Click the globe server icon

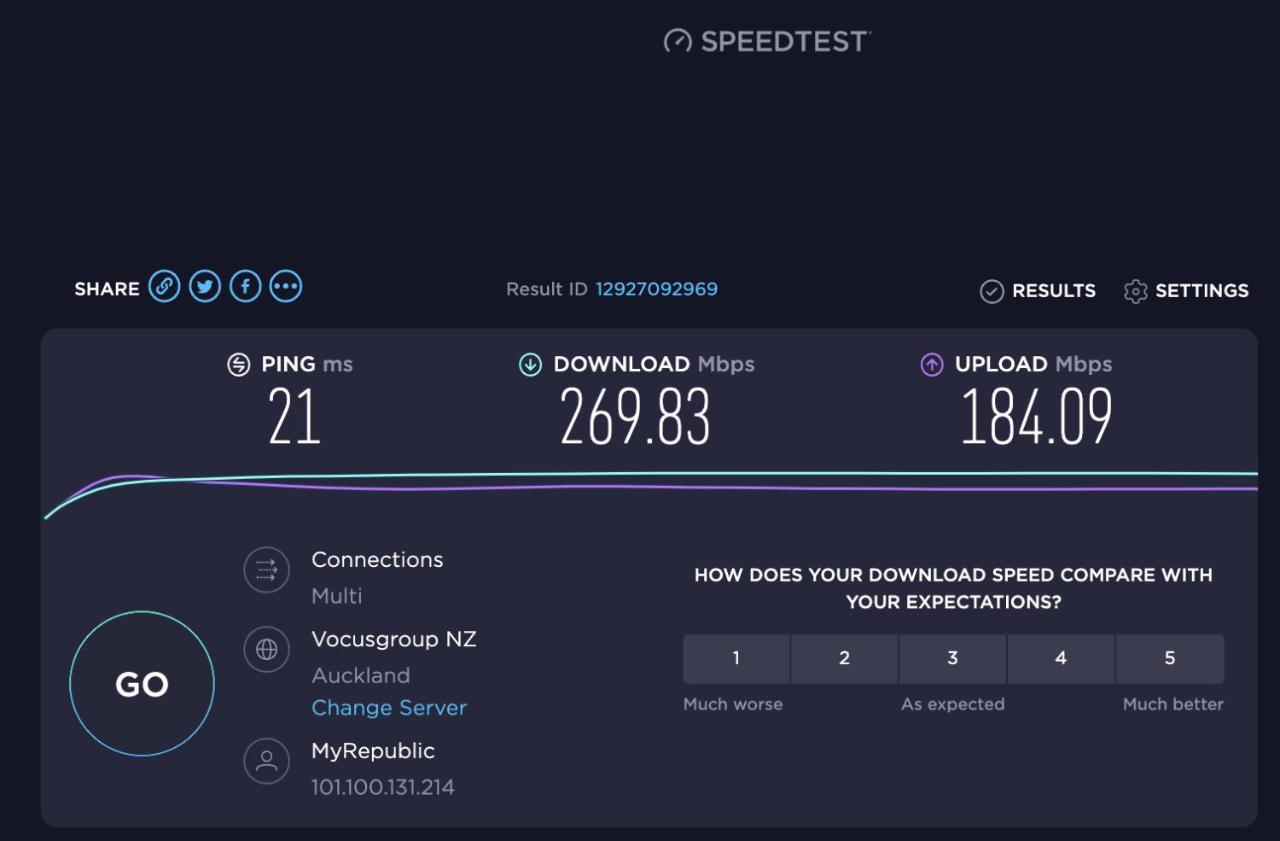[266, 649]
